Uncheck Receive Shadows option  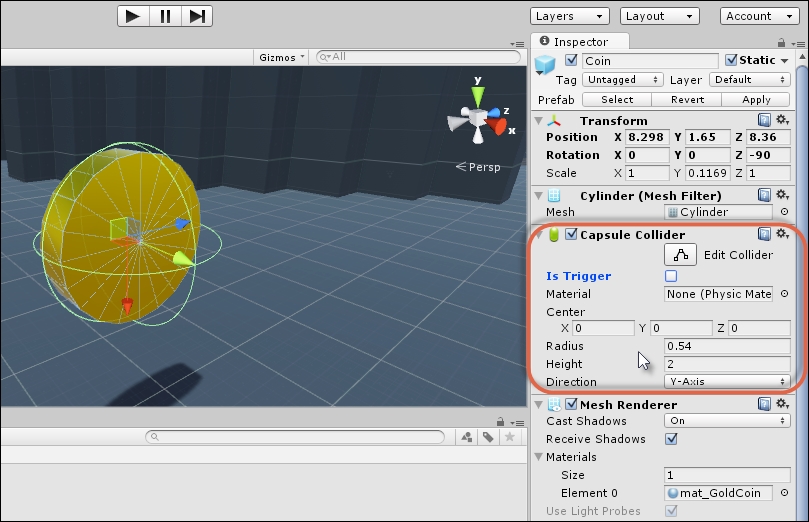(x=671, y=439)
